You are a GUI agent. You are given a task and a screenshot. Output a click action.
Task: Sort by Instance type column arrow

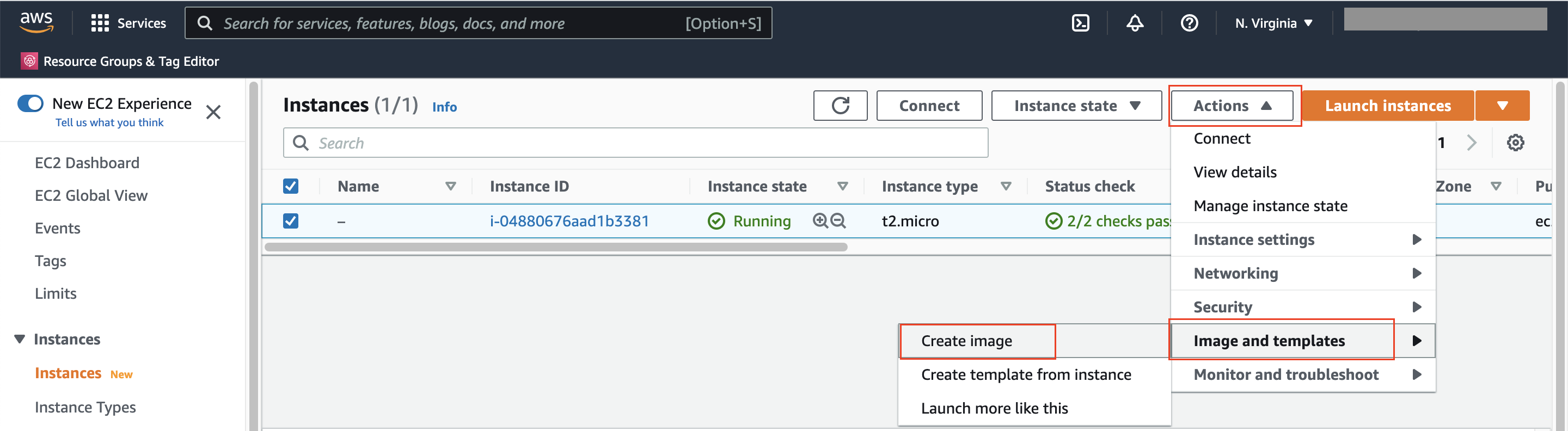click(x=1006, y=186)
